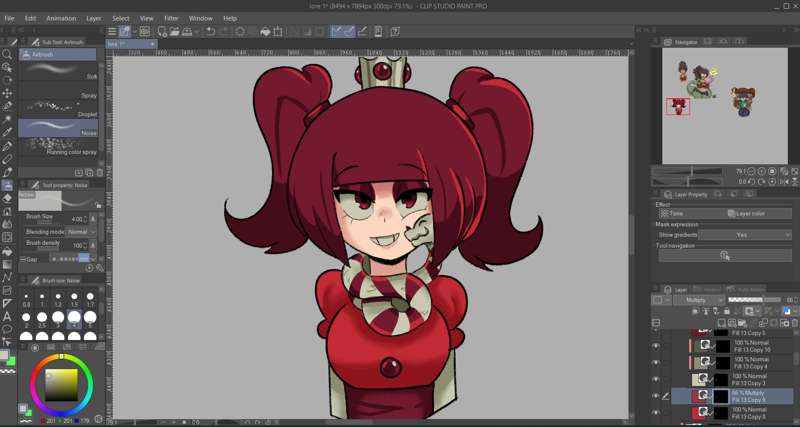The width and height of the screenshot is (800, 427).
Task: Click the Fill paint-bucket command bar icon
Action: point(265,32)
